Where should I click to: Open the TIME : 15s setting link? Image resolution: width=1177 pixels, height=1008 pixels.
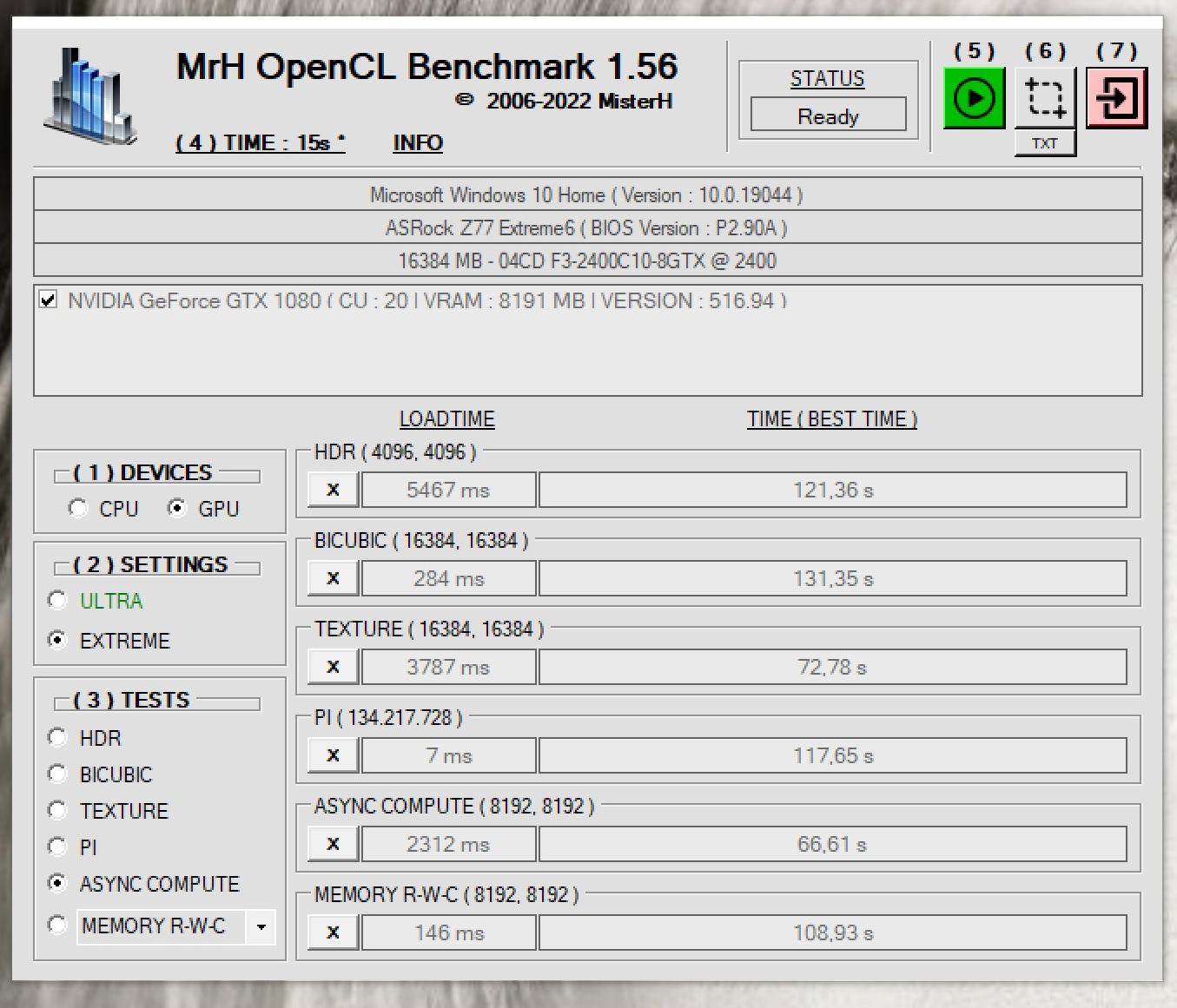click(260, 143)
